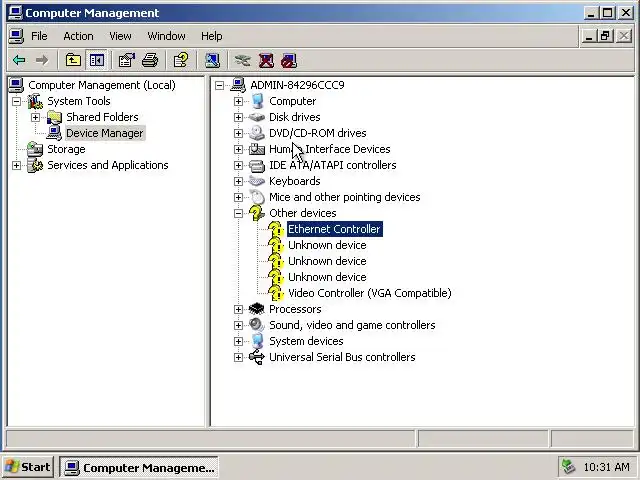Viewport: 640px width, 480px height.
Task: Expand the Processors node
Action: click(x=238, y=309)
